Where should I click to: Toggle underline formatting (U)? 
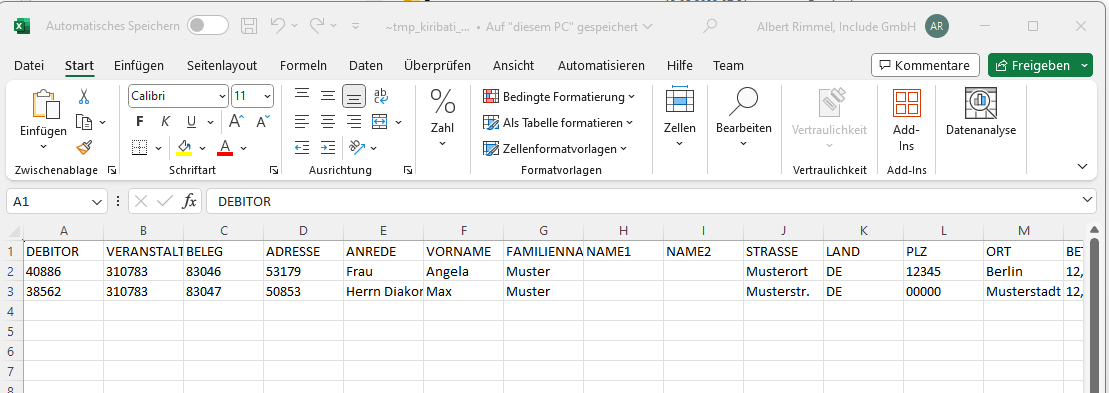(191, 122)
